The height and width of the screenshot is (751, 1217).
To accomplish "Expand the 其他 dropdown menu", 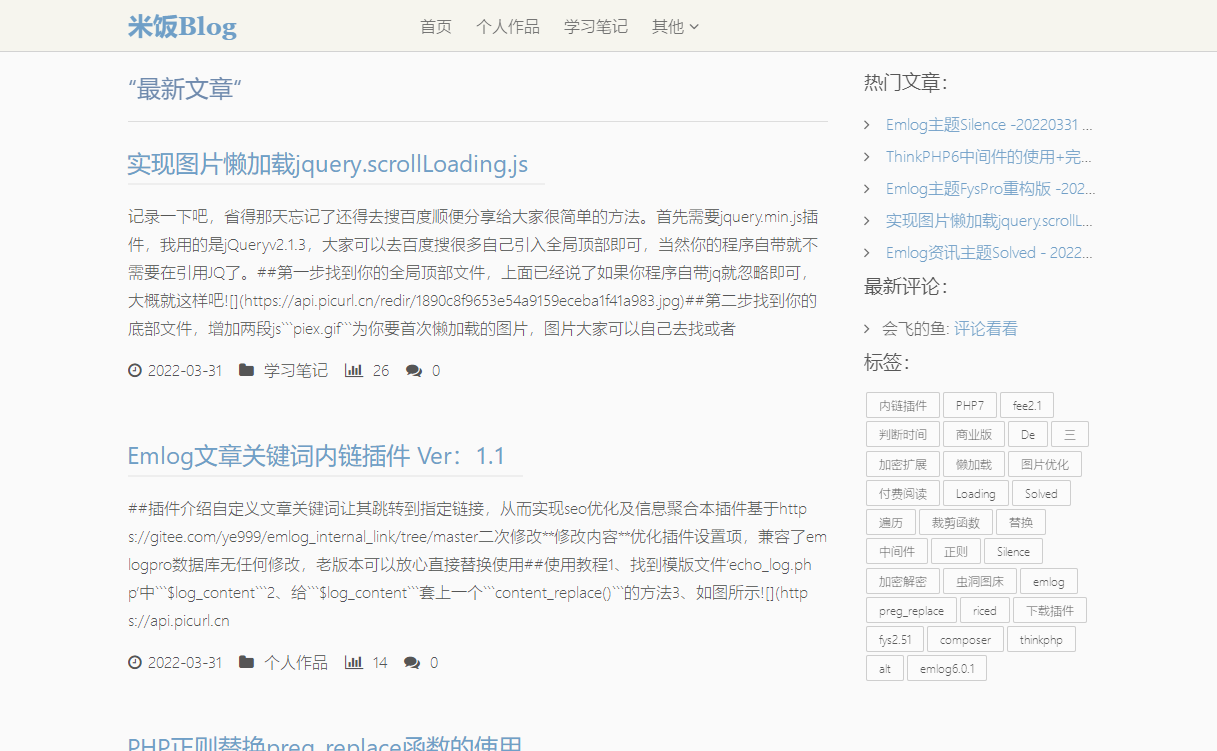I will pyautogui.click(x=675, y=27).
